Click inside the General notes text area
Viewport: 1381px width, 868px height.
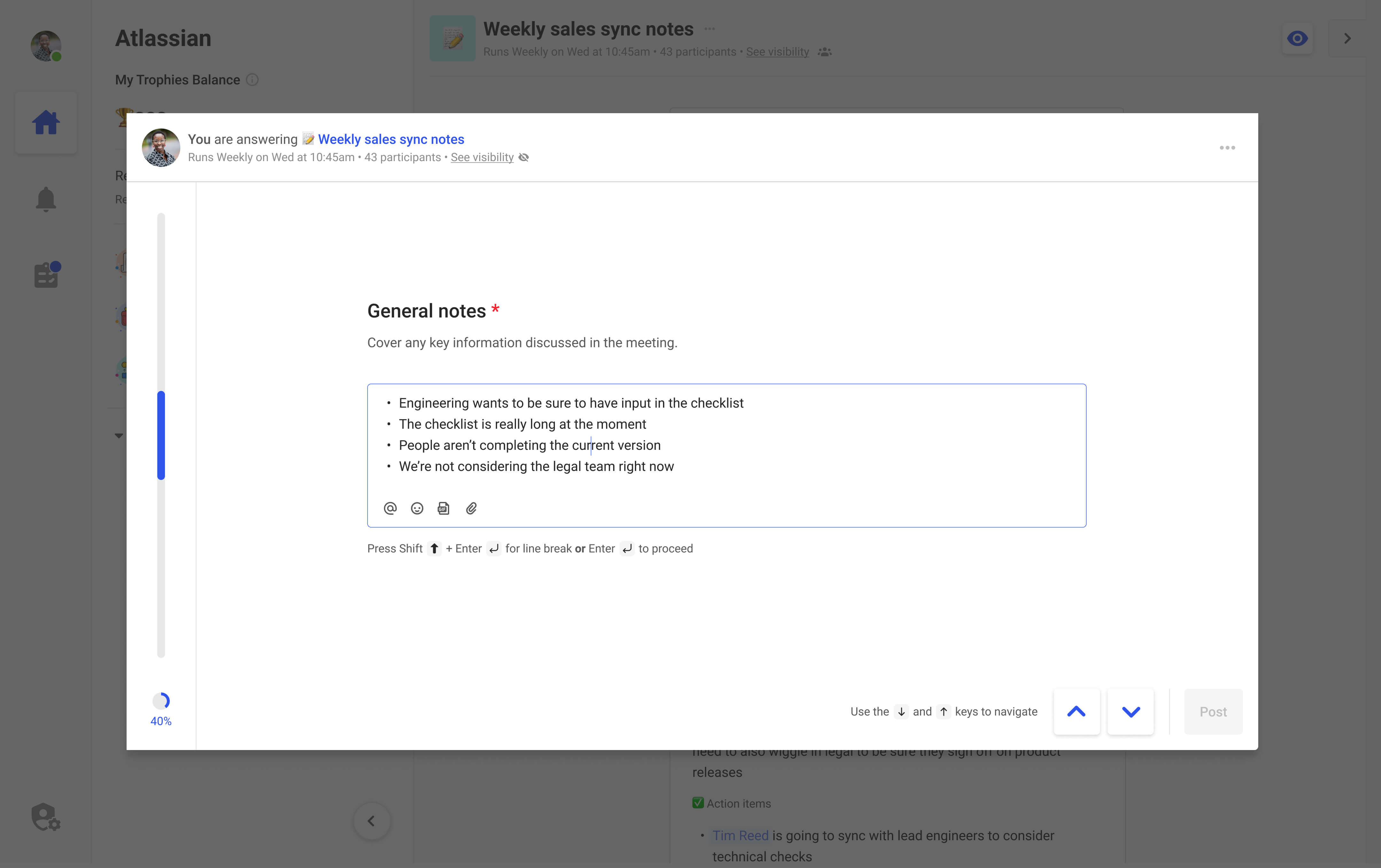coord(727,456)
